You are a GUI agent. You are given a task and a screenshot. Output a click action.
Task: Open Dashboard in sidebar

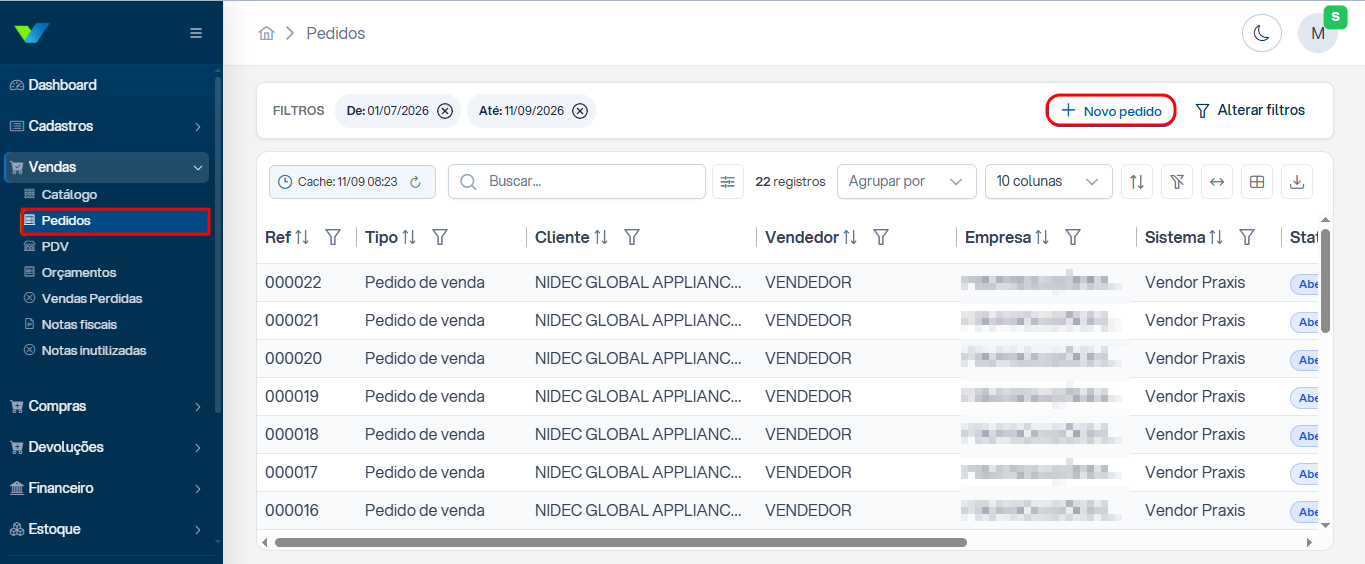(x=106, y=85)
